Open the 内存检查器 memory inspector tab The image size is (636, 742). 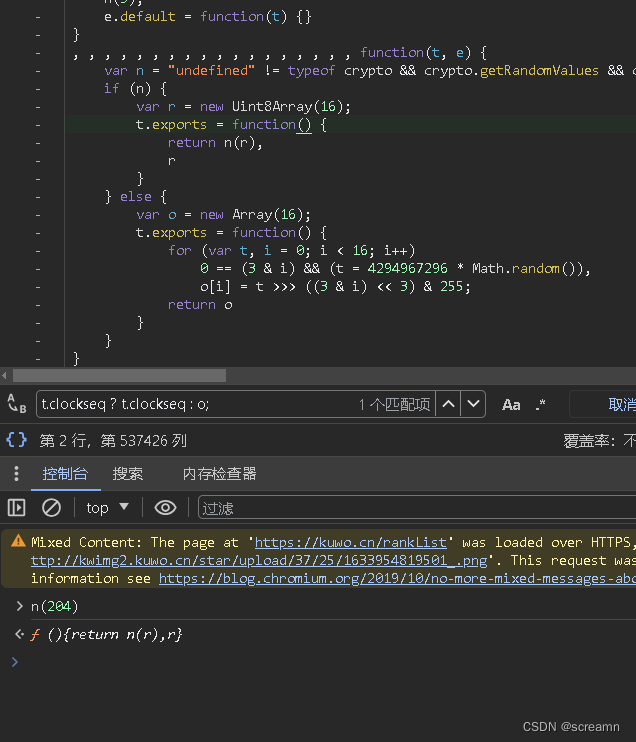[220, 474]
